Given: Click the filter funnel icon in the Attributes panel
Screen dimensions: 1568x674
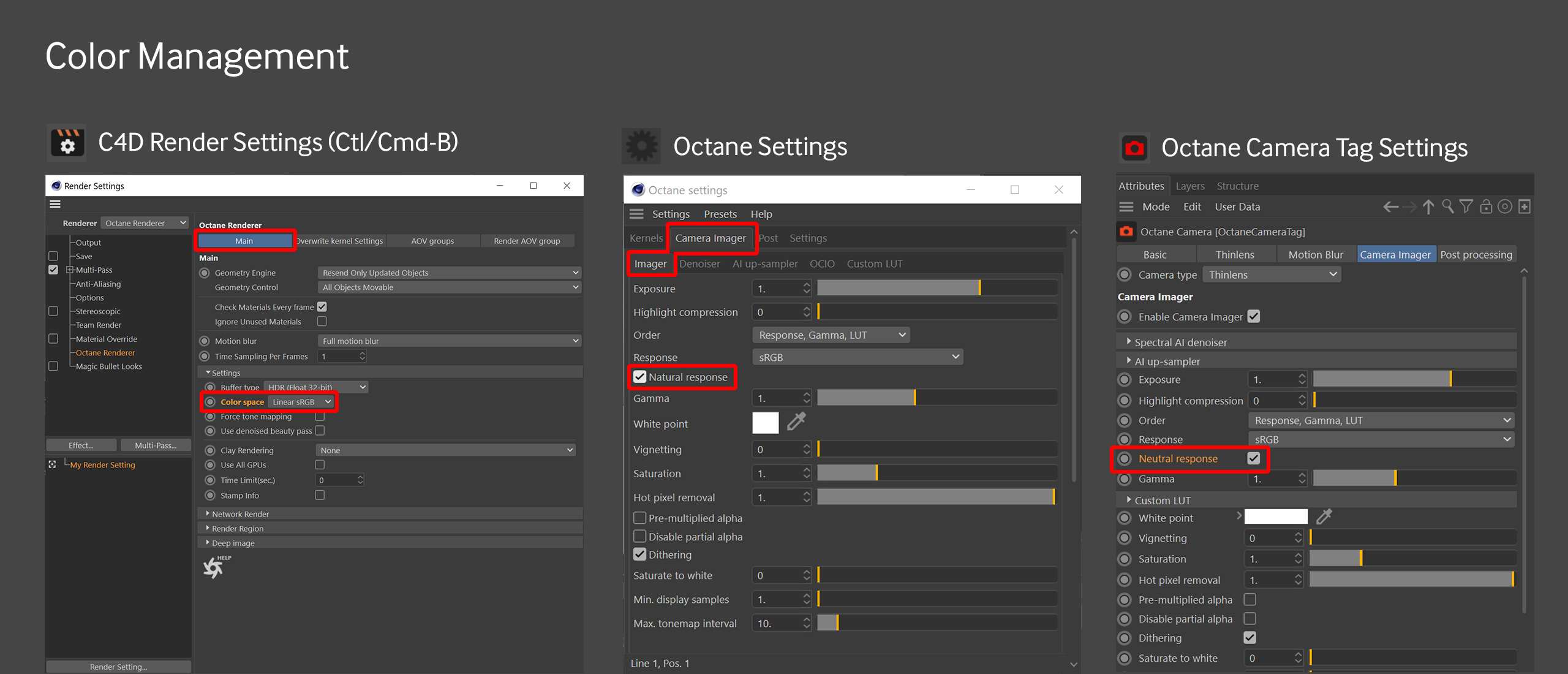Looking at the screenshot, I should (x=1466, y=207).
